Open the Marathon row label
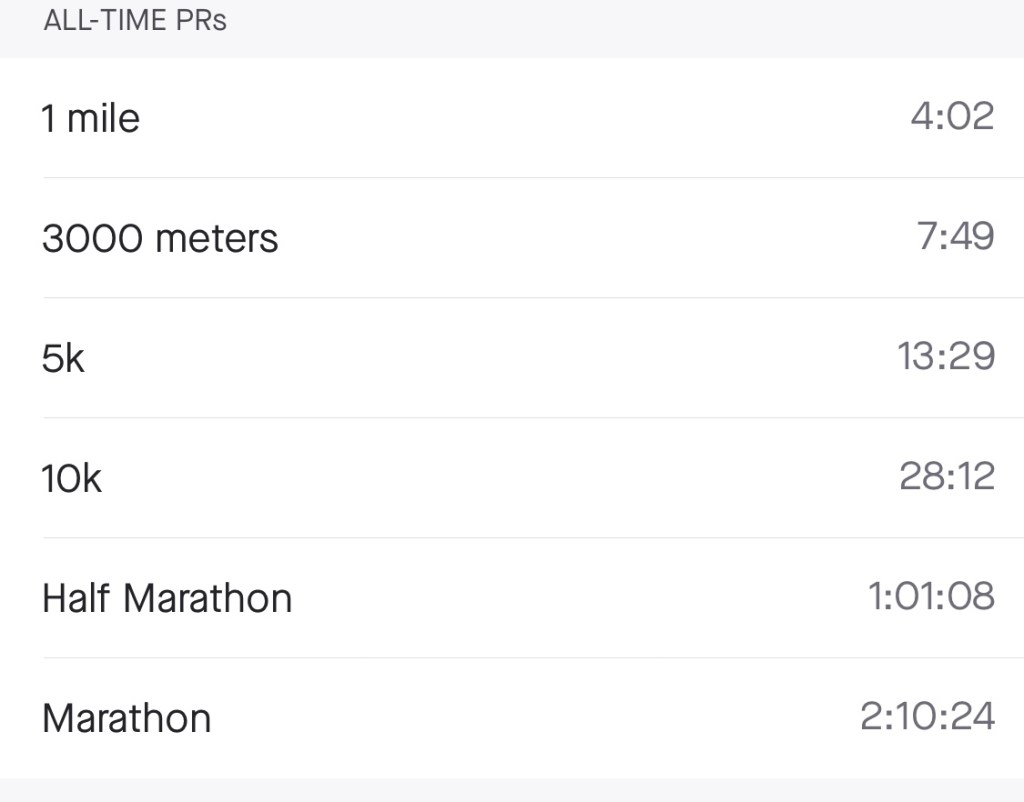Screen dimensions: 1024x802 (127, 718)
